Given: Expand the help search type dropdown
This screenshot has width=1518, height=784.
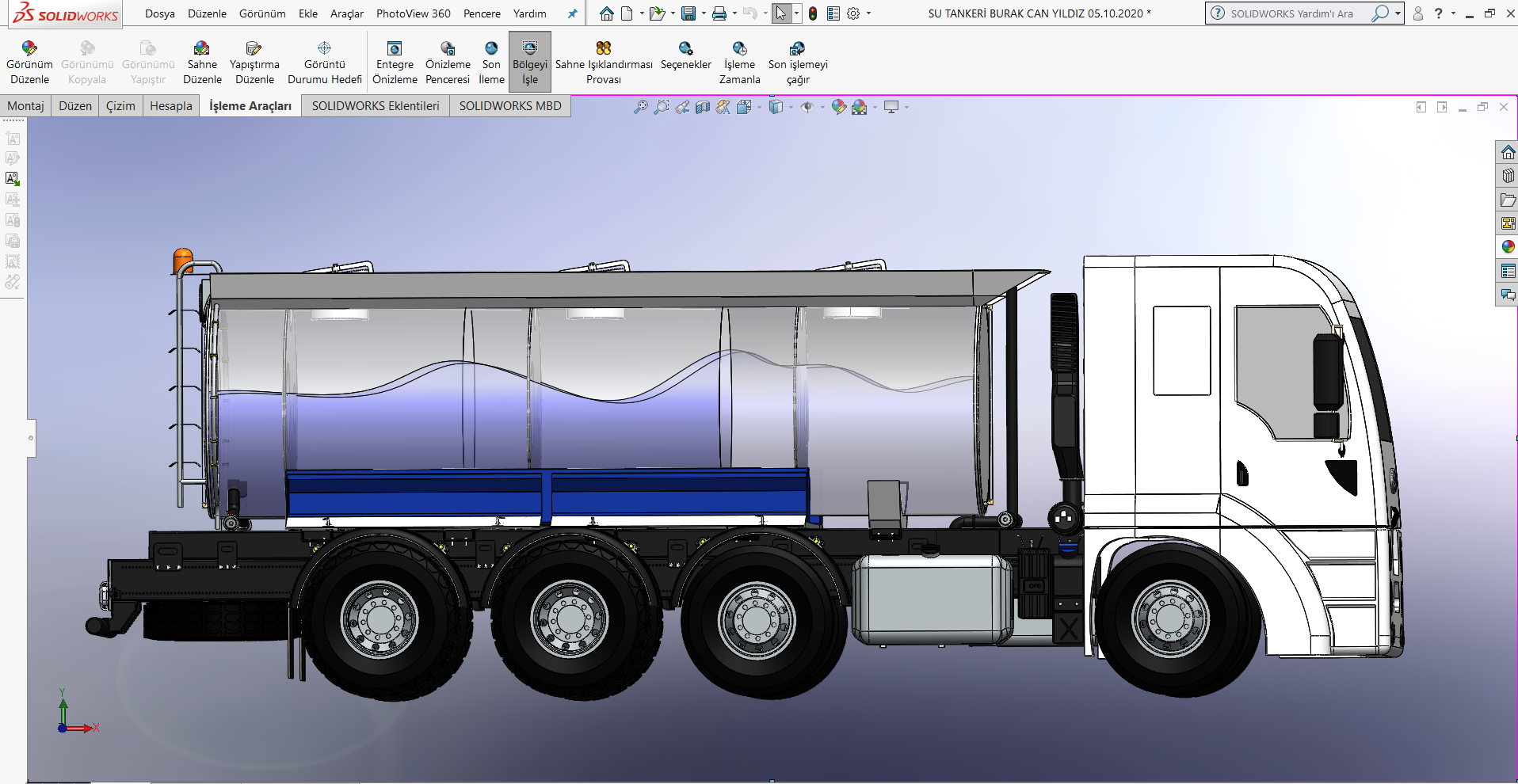Looking at the screenshot, I should [x=1398, y=13].
